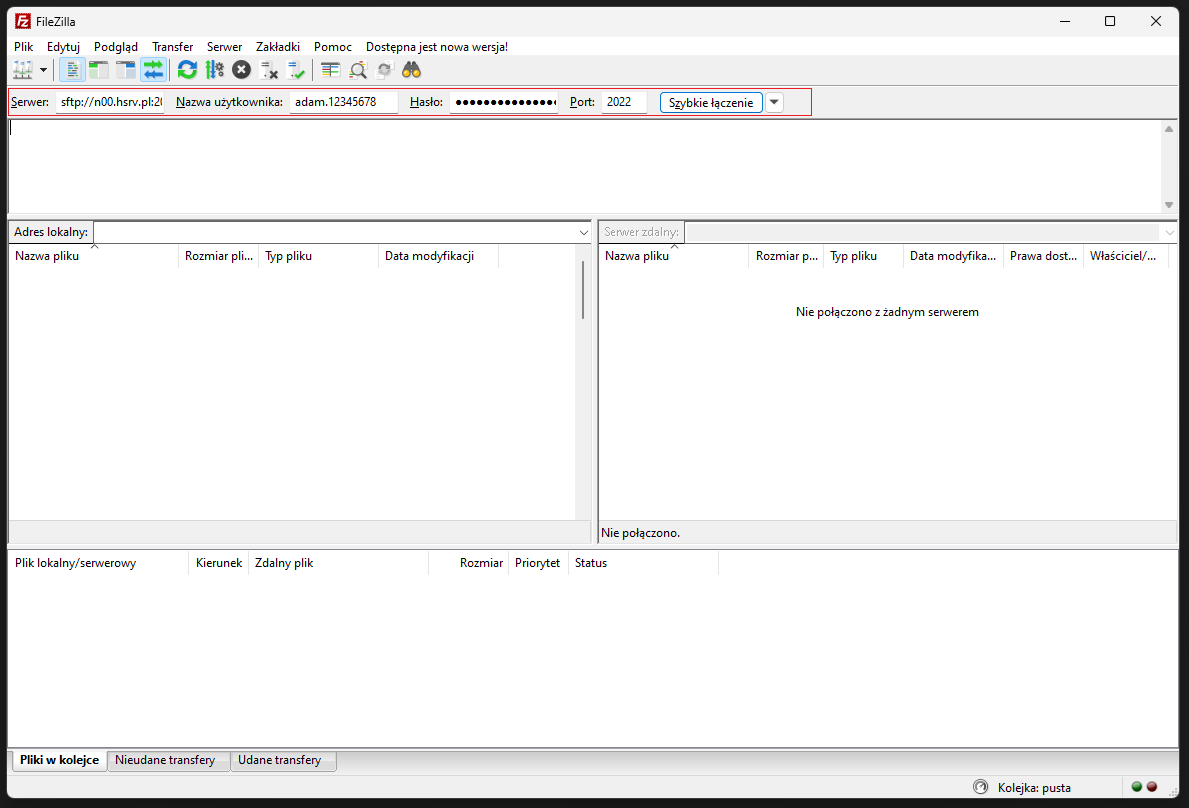The width and height of the screenshot is (1189, 808).
Task: Click the Hasło password field
Action: point(503,101)
